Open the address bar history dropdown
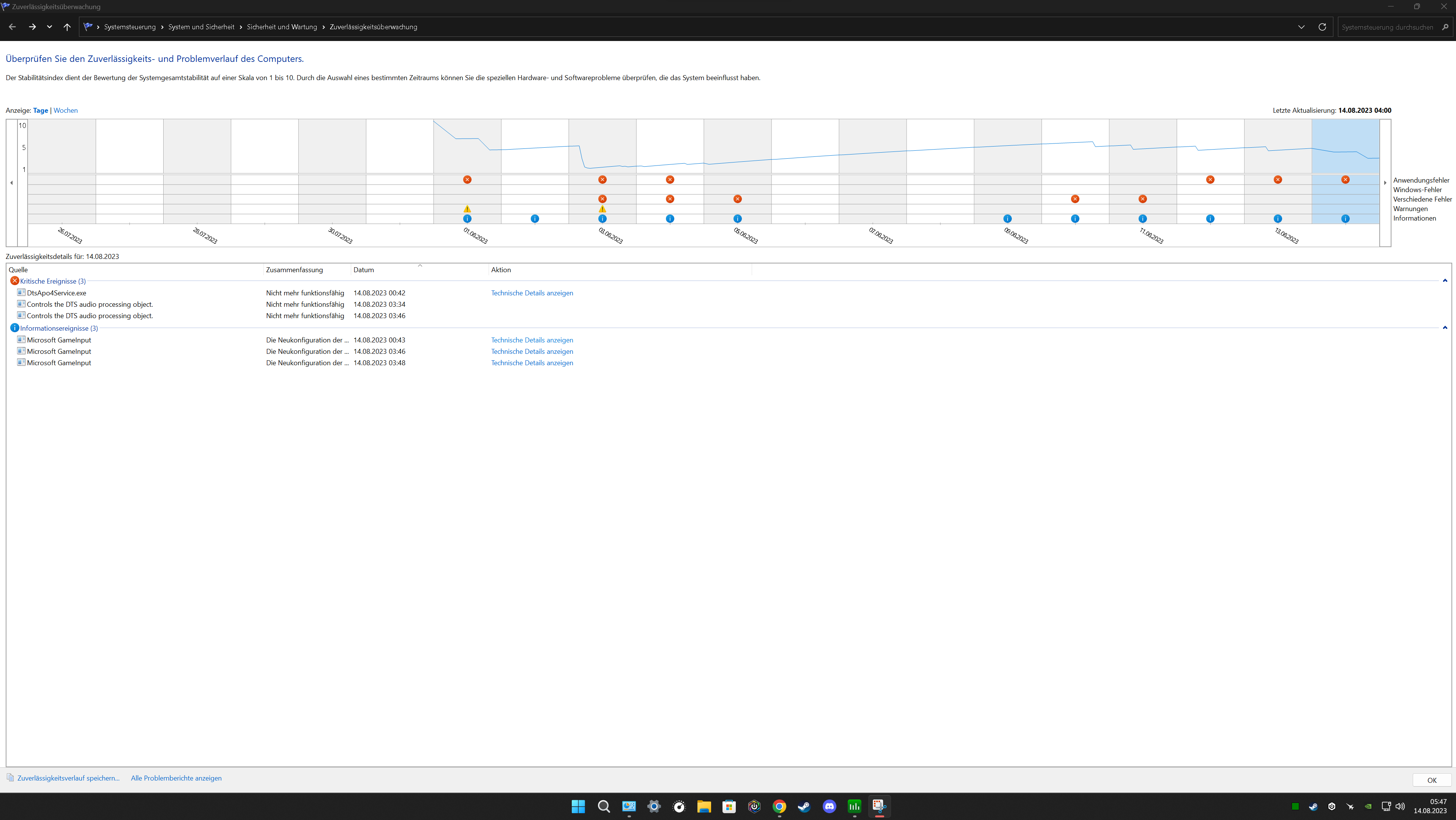The width and height of the screenshot is (1456, 820). click(1301, 27)
